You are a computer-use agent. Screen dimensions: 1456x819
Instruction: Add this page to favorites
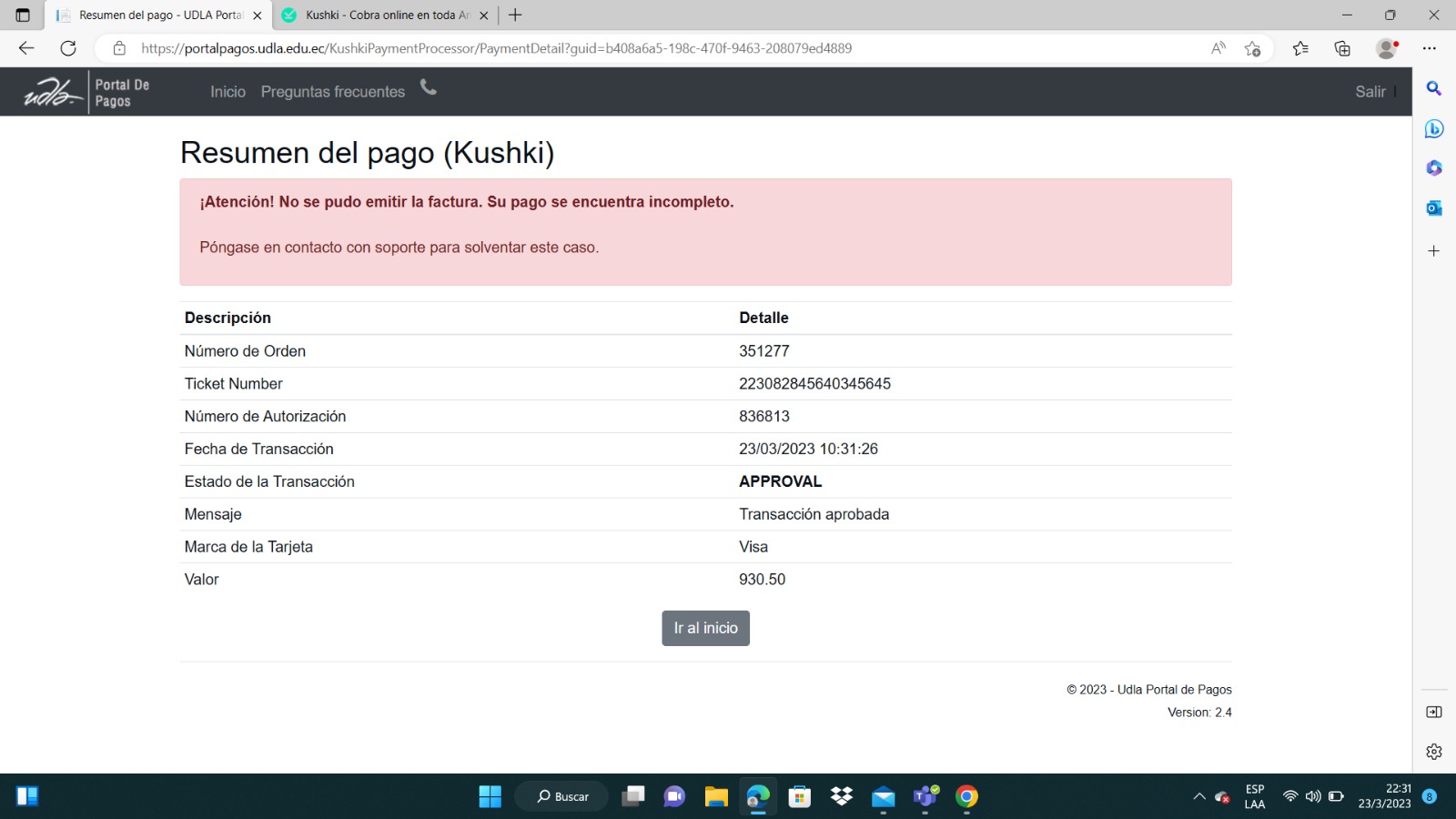pyautogui.click(x=1253, y=48)
